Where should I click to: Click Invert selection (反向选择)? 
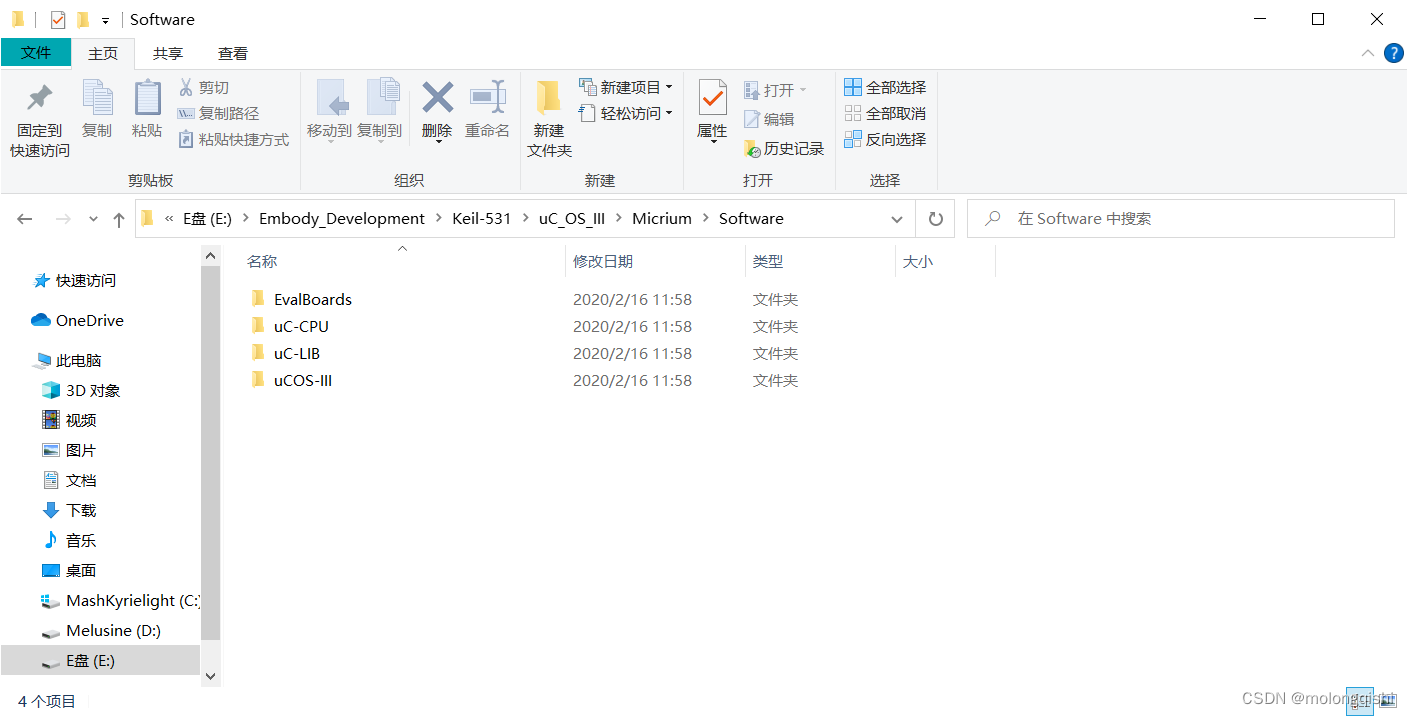click(885, 140)
